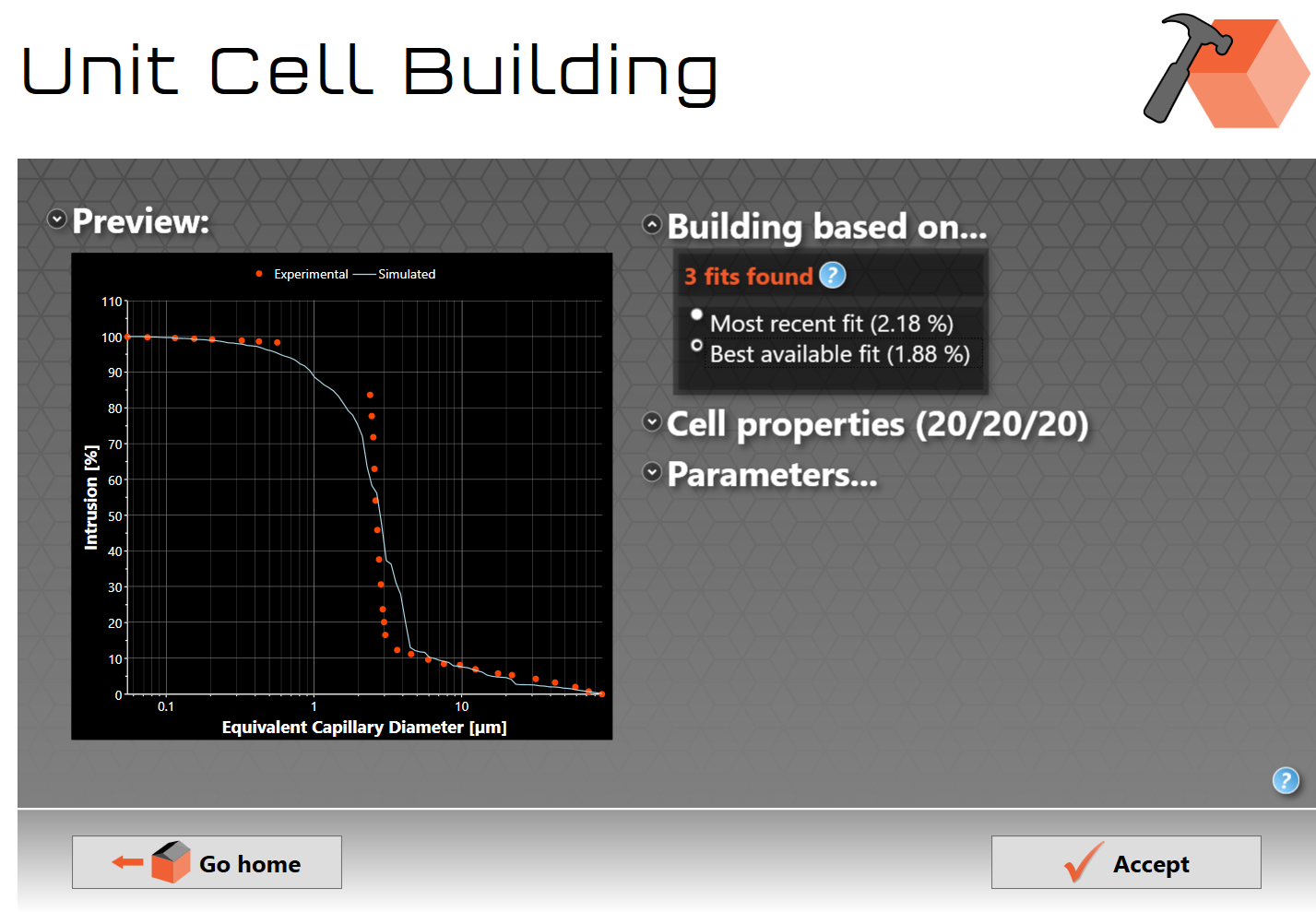
Task: Open help next to "3 fits found"
Action: (x=832, y=276)
